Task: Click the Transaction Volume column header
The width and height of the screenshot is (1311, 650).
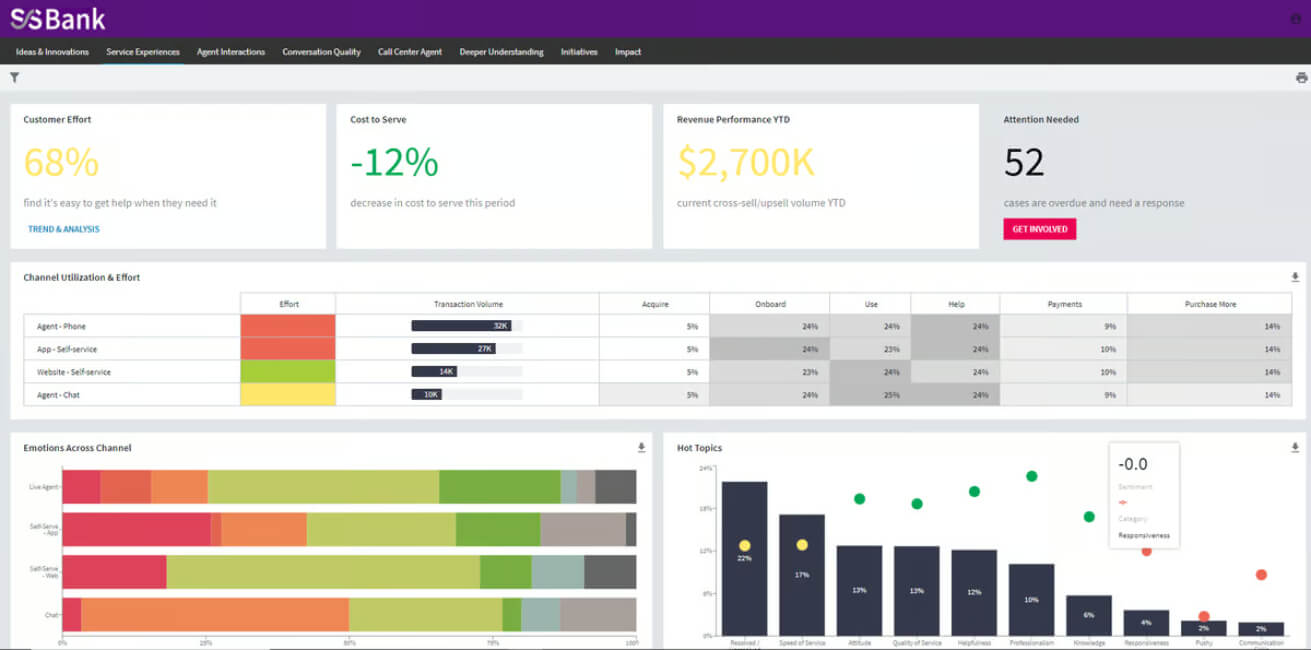Action: [x=468, y=304]
